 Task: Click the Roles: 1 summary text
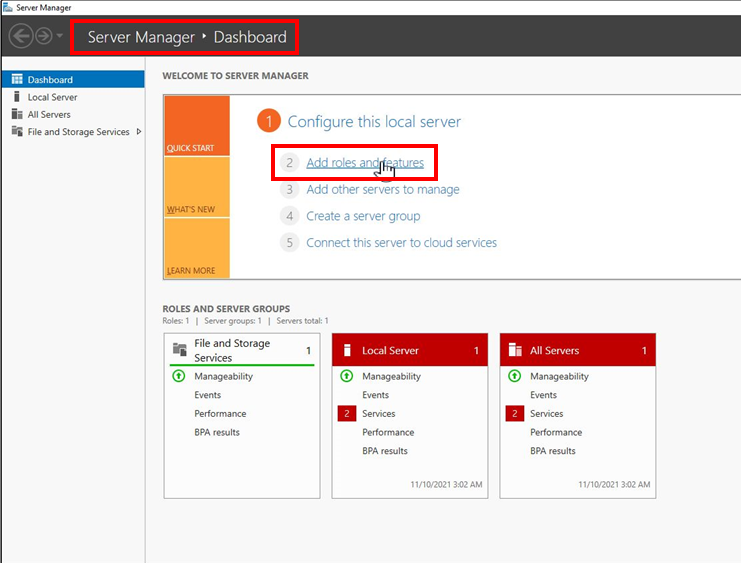[176, 321]
